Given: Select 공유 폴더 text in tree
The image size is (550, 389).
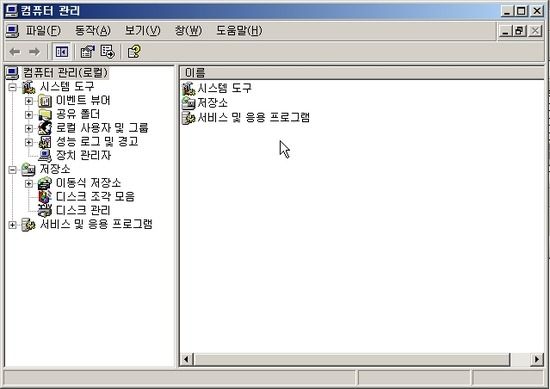Looking at the screenshot, I should (x=78, y=114).
